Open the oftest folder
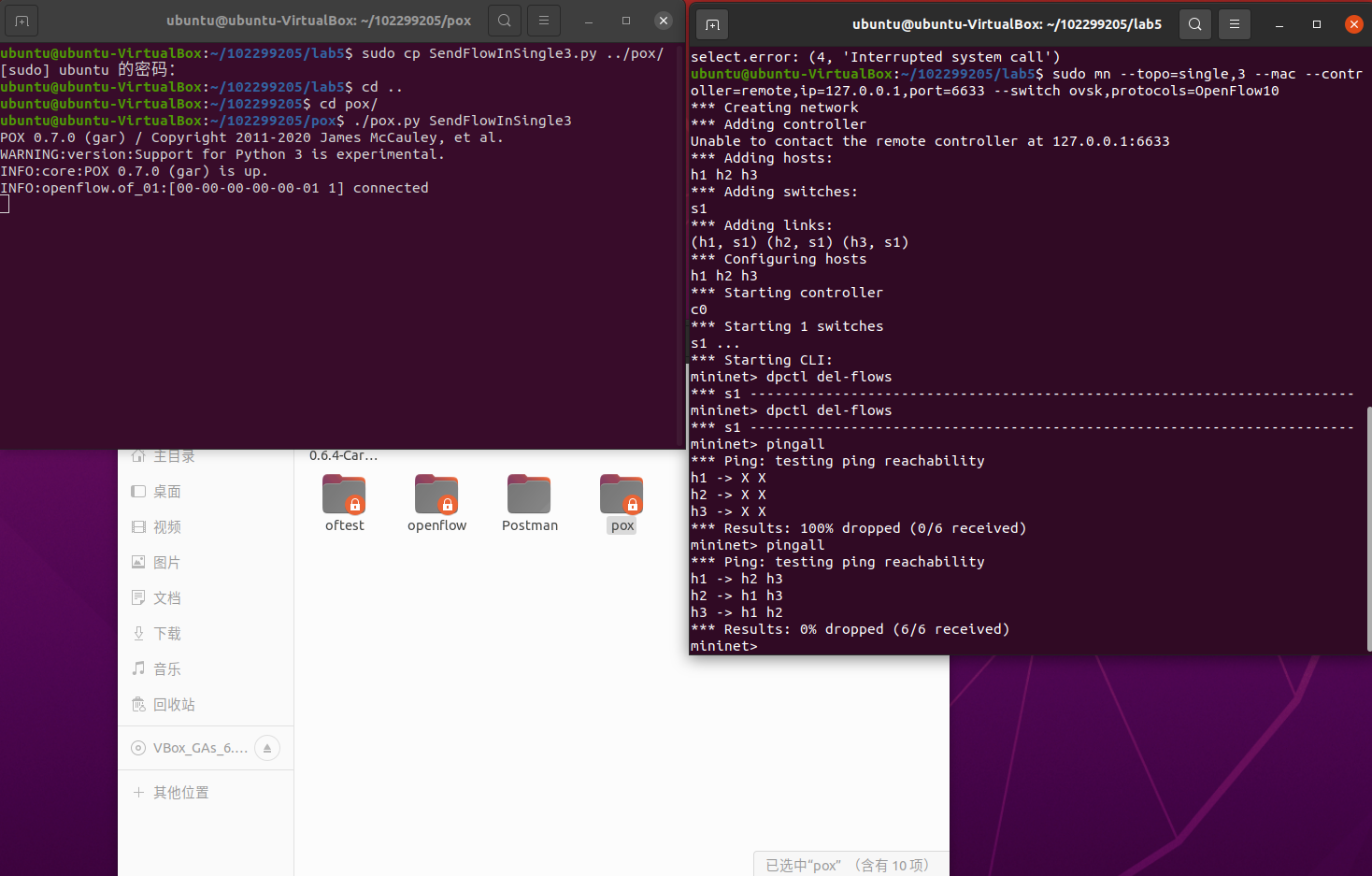Viewport: 1372px width, 876px height. (x=344, y=503)
